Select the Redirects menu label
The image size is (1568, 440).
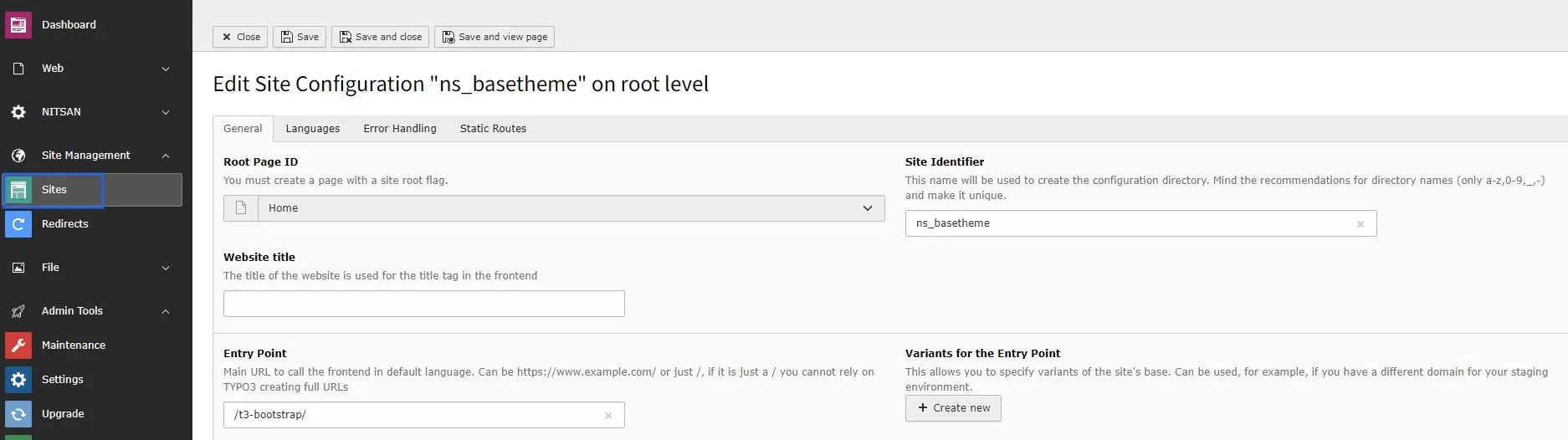[x=65, y=224]
